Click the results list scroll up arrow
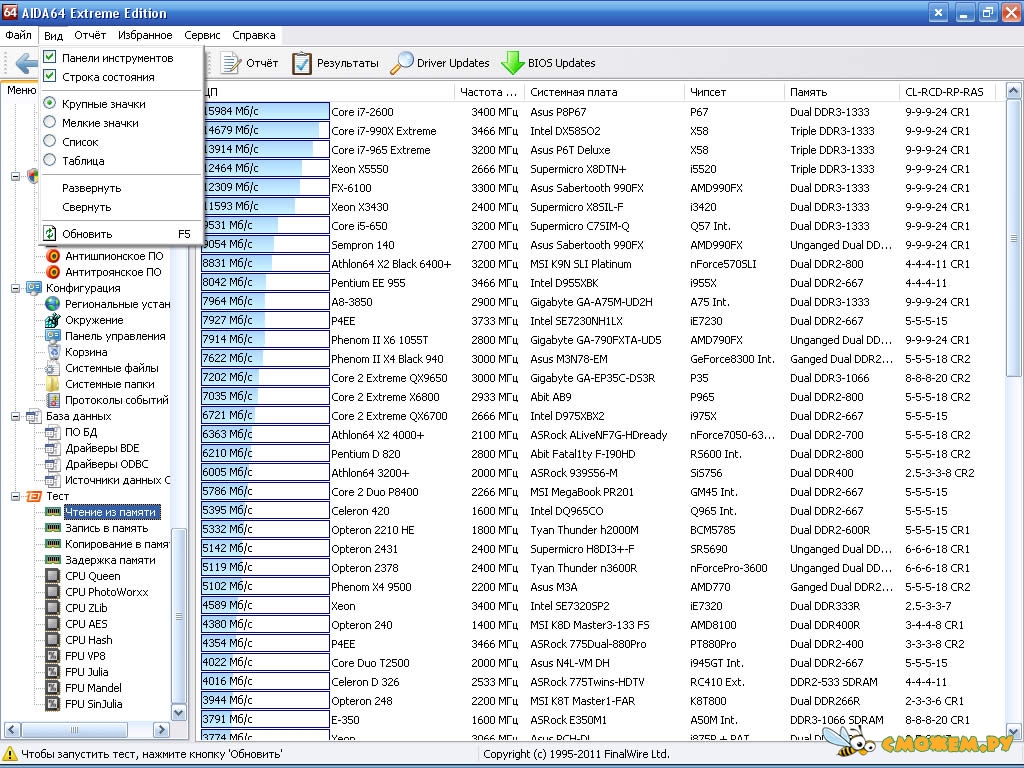 [1014, 91]
